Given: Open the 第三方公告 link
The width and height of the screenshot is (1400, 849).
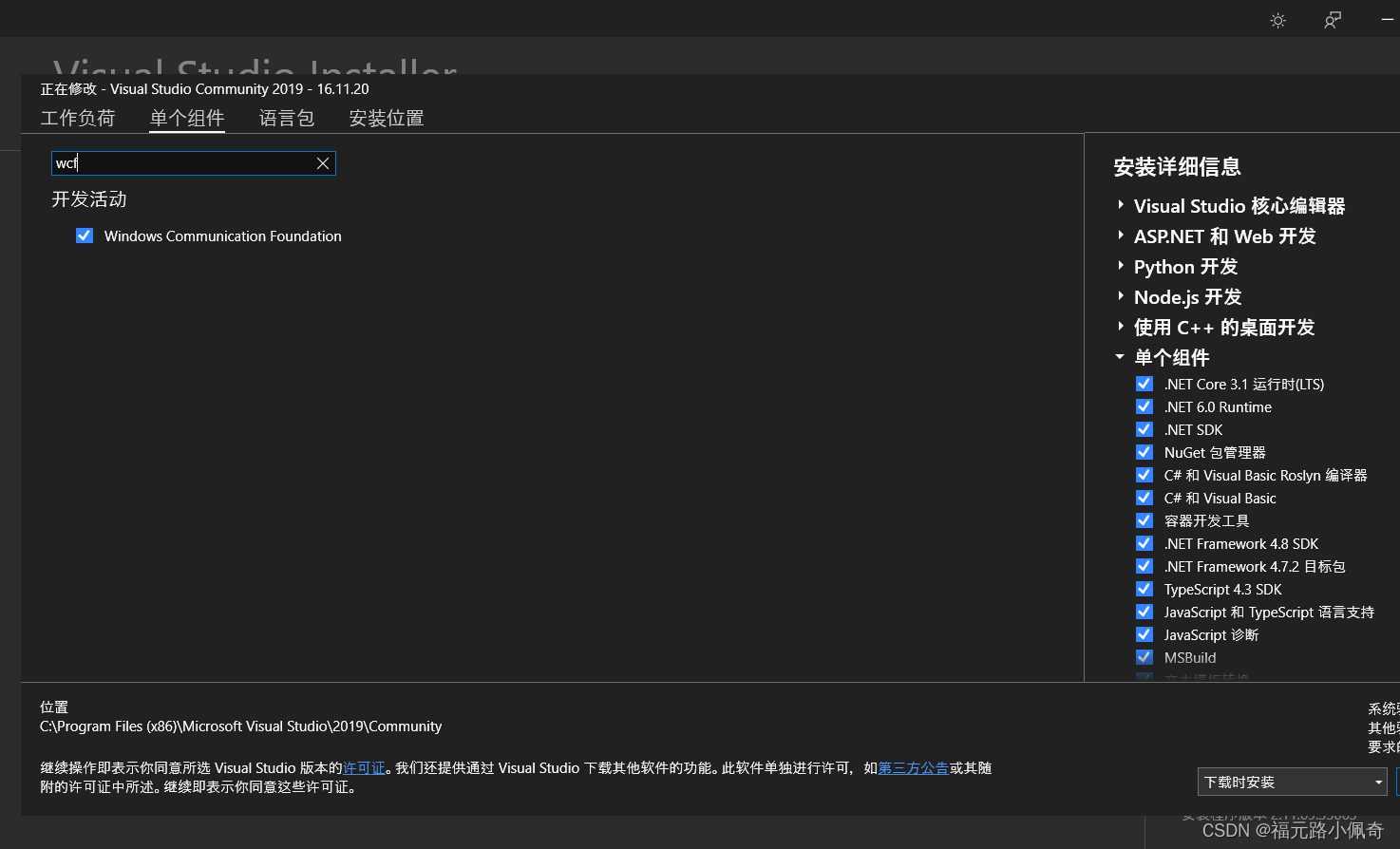Looking at the screenshot, I should [x=913, y=768].
